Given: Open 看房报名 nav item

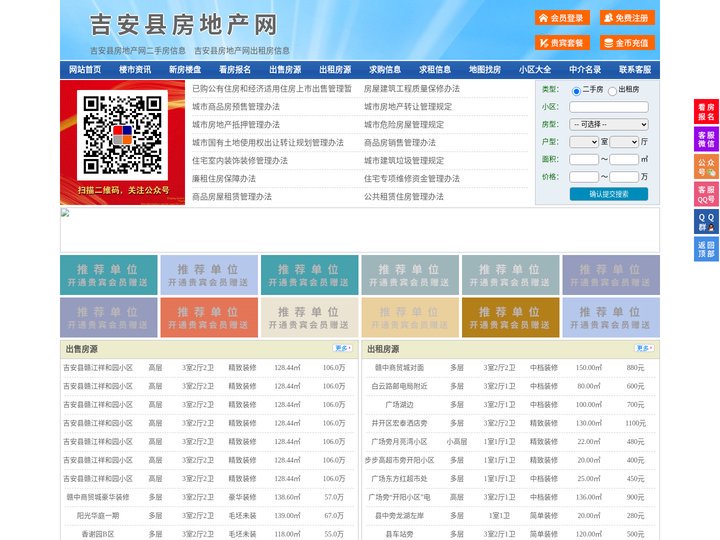Looking at the screenshot, I should pos(235,70).
